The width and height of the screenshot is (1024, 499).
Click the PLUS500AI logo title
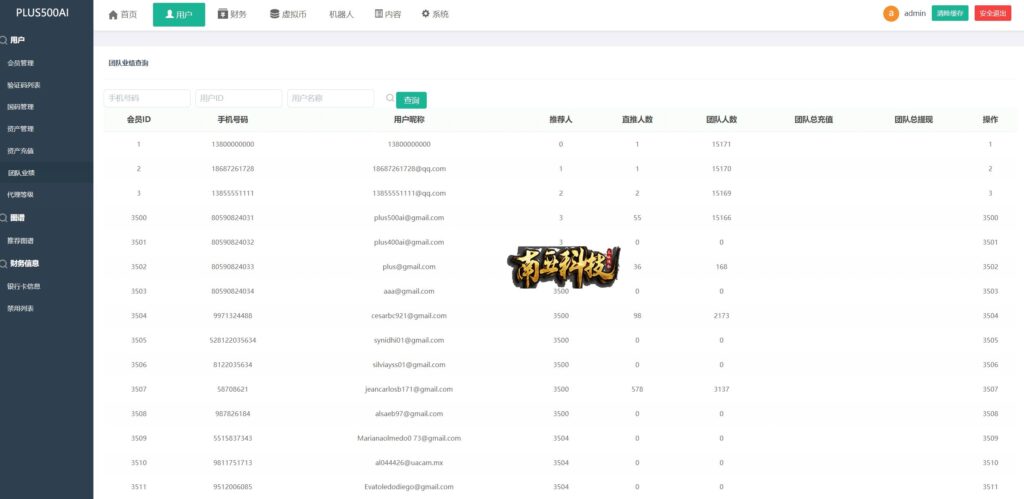coord(42,12)
